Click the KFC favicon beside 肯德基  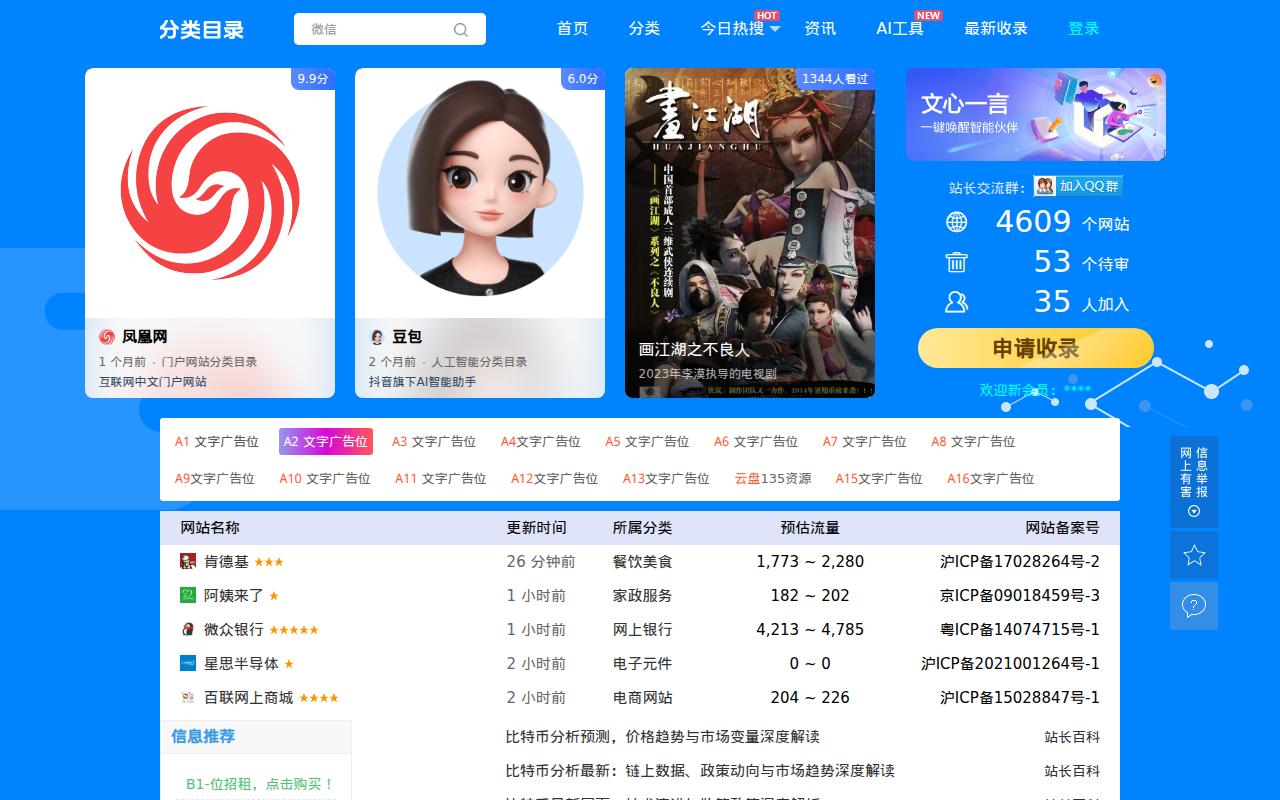click(188, 561)
